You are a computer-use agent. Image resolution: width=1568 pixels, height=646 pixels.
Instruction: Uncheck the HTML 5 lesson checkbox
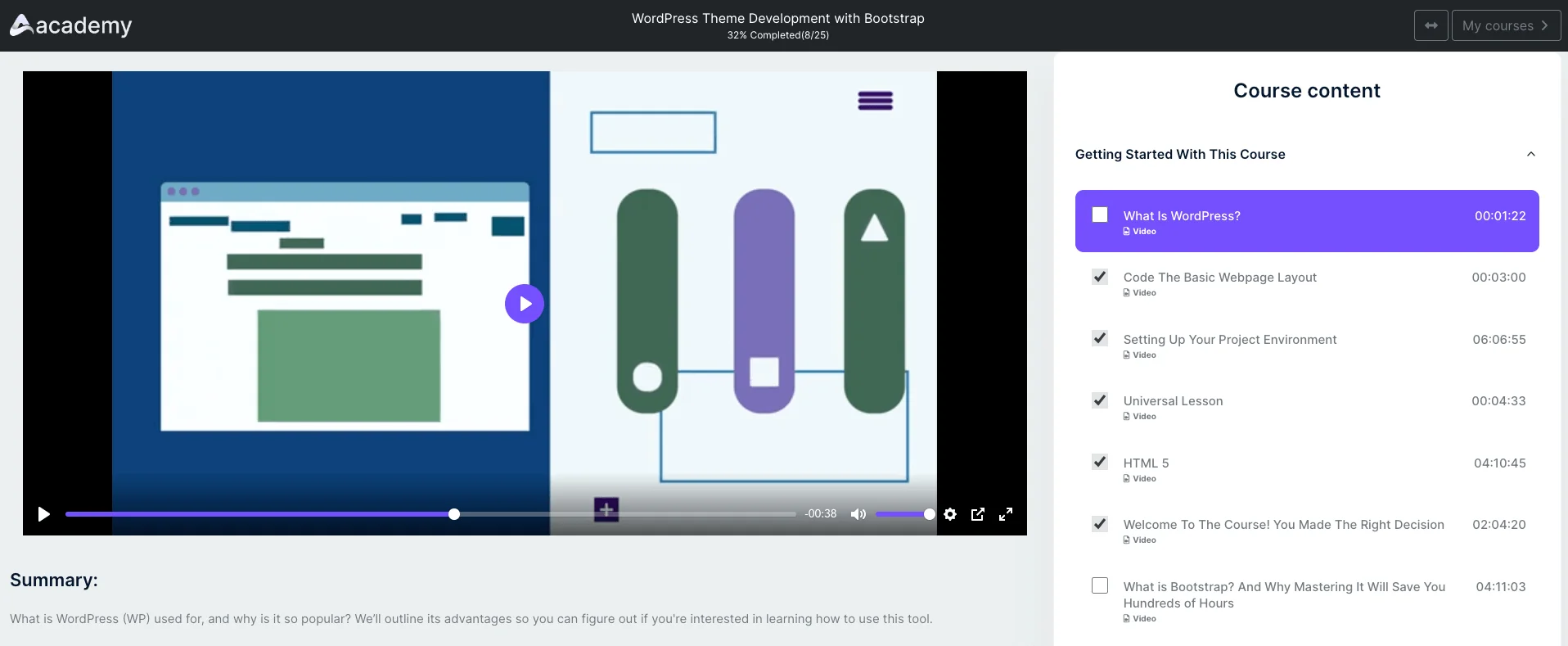[1100, 462]
